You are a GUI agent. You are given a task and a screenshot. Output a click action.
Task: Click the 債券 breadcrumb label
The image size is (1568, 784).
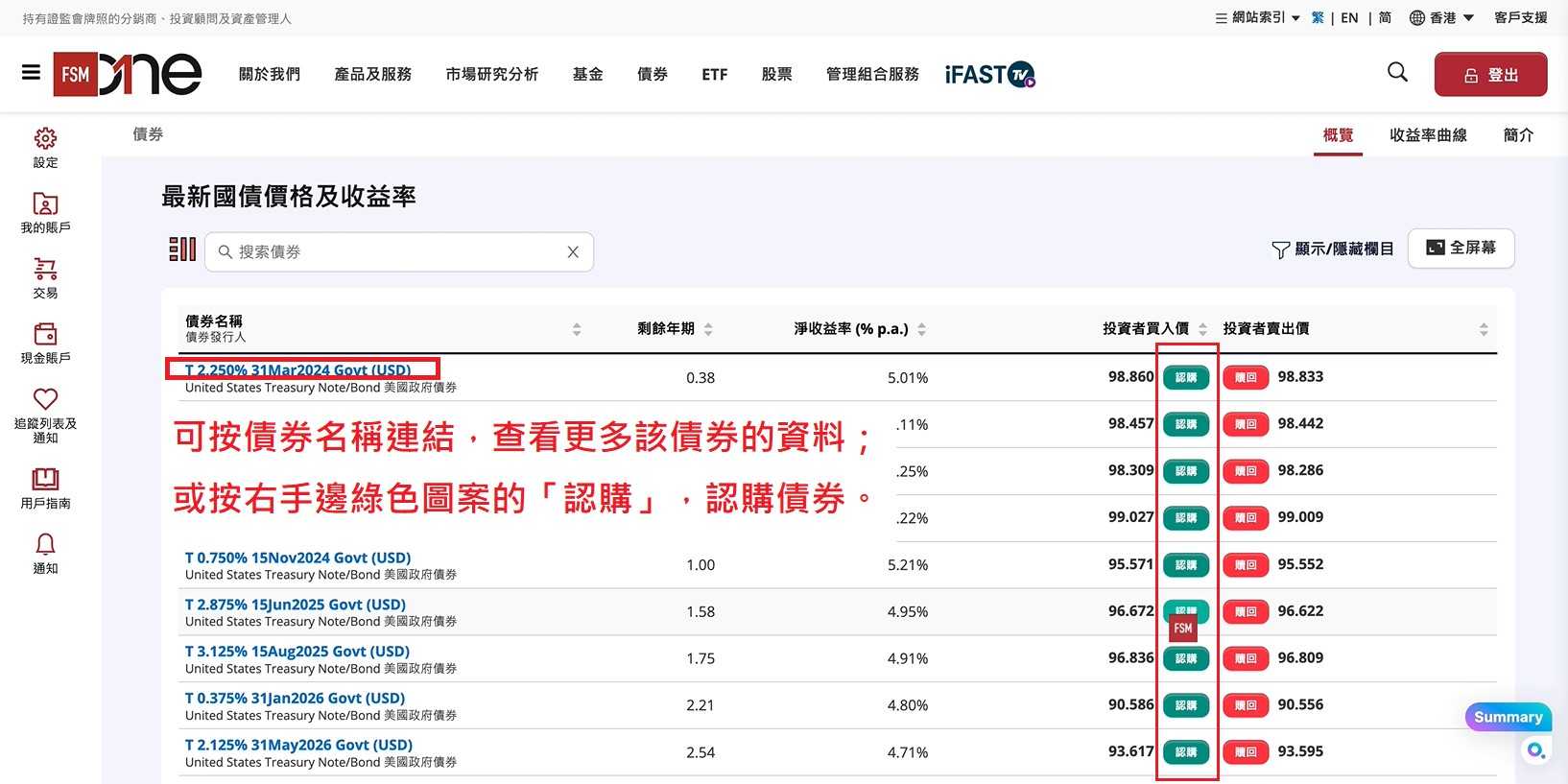coord(148,134)
